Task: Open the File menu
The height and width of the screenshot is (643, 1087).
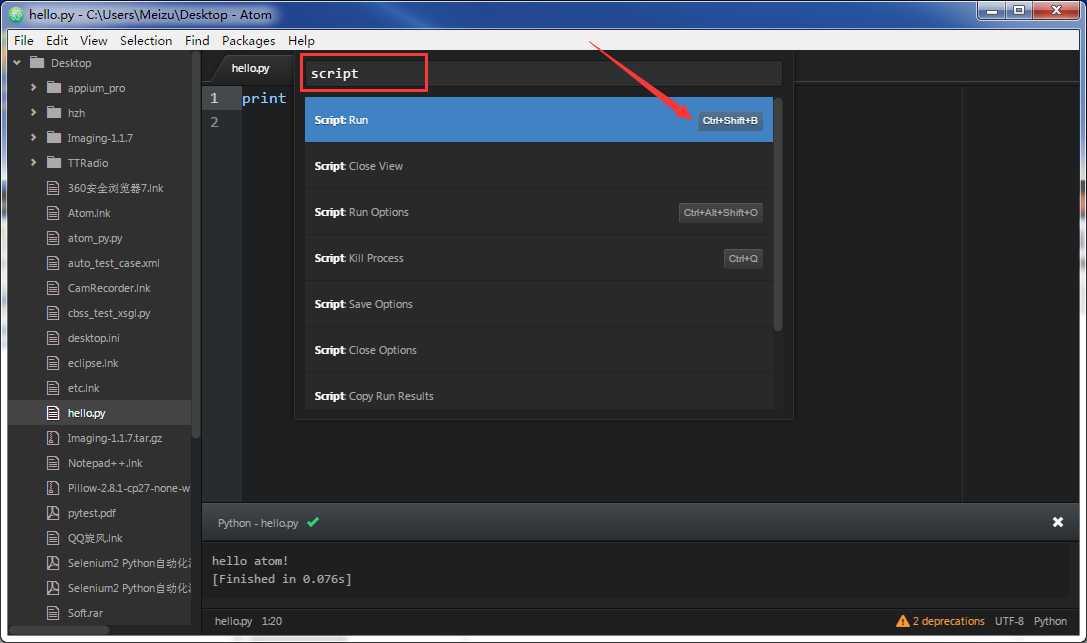Action: click(24, 40)
